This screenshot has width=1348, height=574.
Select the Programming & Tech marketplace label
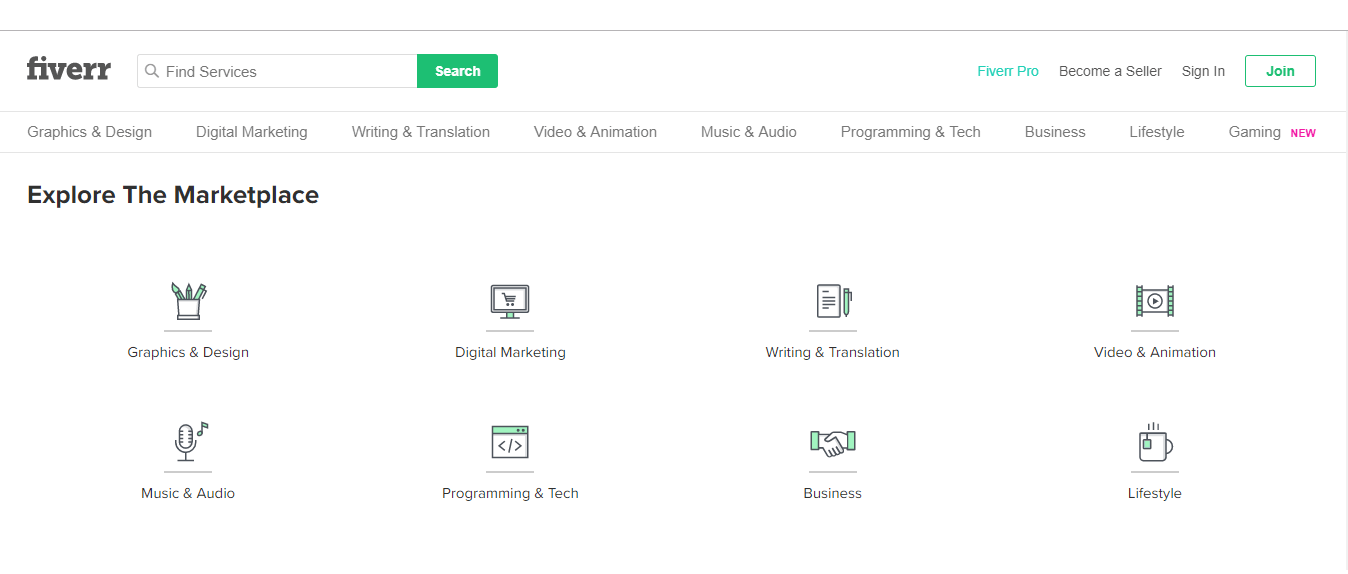[510, 493]
